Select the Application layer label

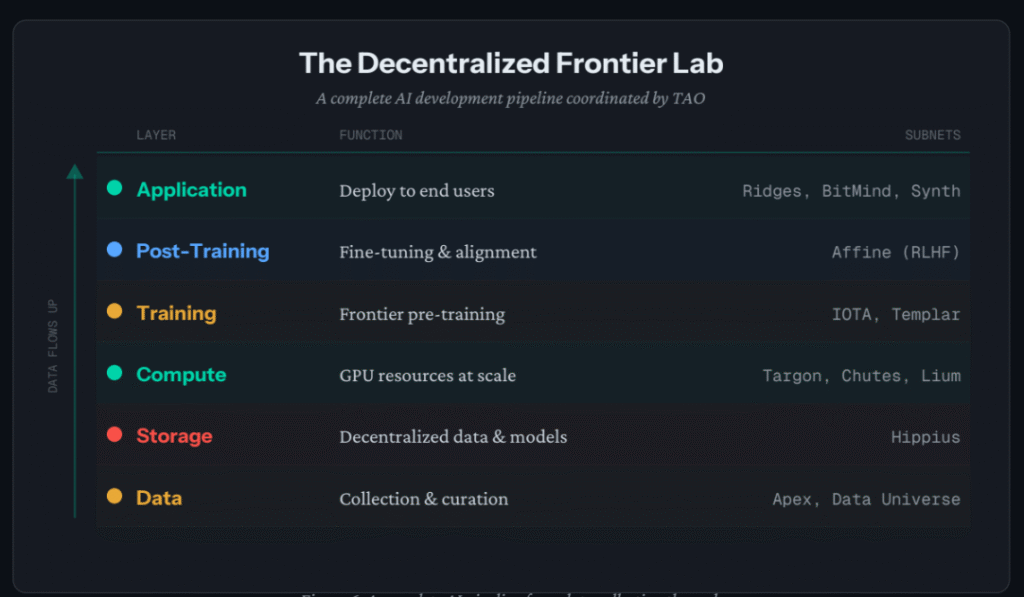191,190
